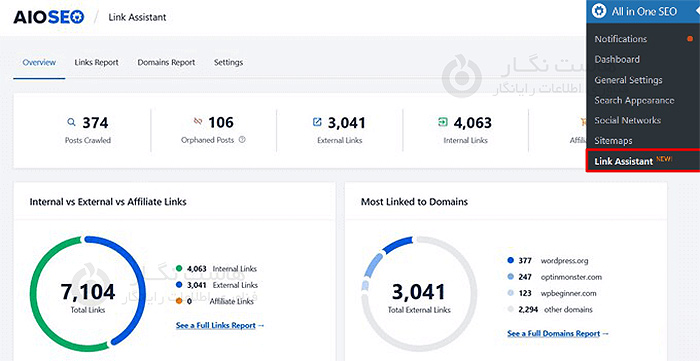Click the other domains entry
The width and height of the screenshot is (700, 361).
pos(568,309)
